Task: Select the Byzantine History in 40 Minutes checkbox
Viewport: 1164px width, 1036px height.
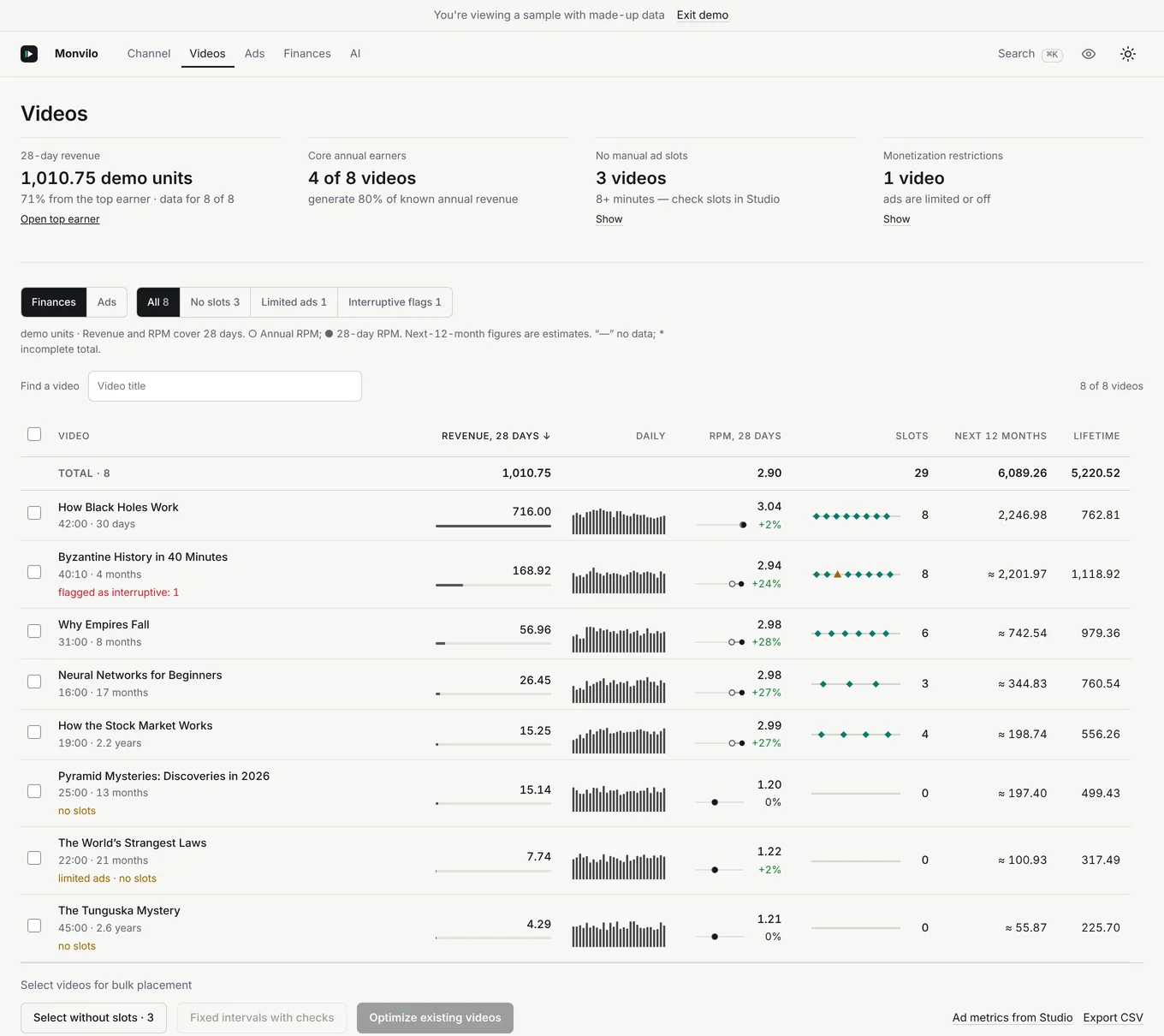Action: [x=34, y=572]
